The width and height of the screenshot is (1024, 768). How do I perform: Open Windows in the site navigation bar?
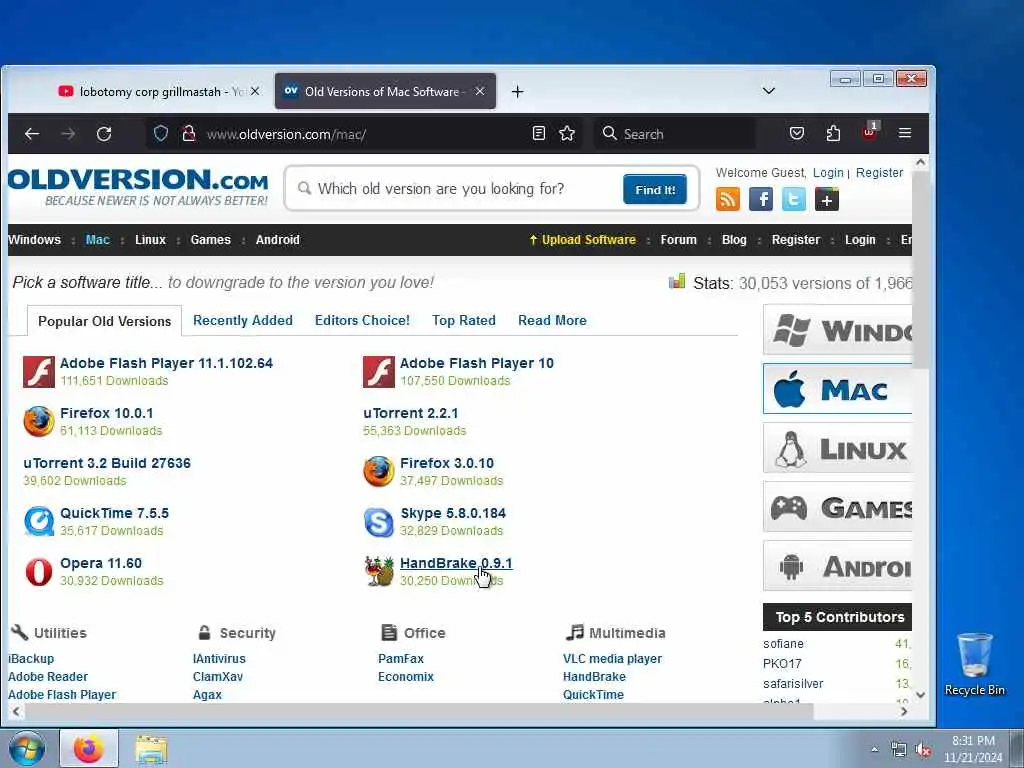pyautogui.click(x=35, y=240)
